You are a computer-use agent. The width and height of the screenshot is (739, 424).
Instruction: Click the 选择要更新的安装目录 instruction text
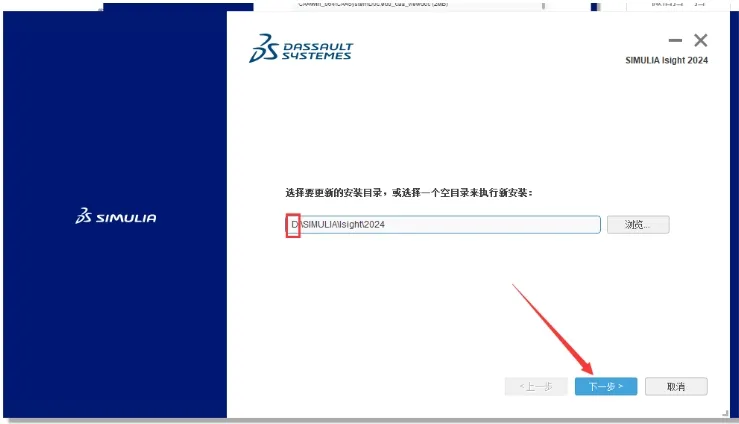pos(409,193)
